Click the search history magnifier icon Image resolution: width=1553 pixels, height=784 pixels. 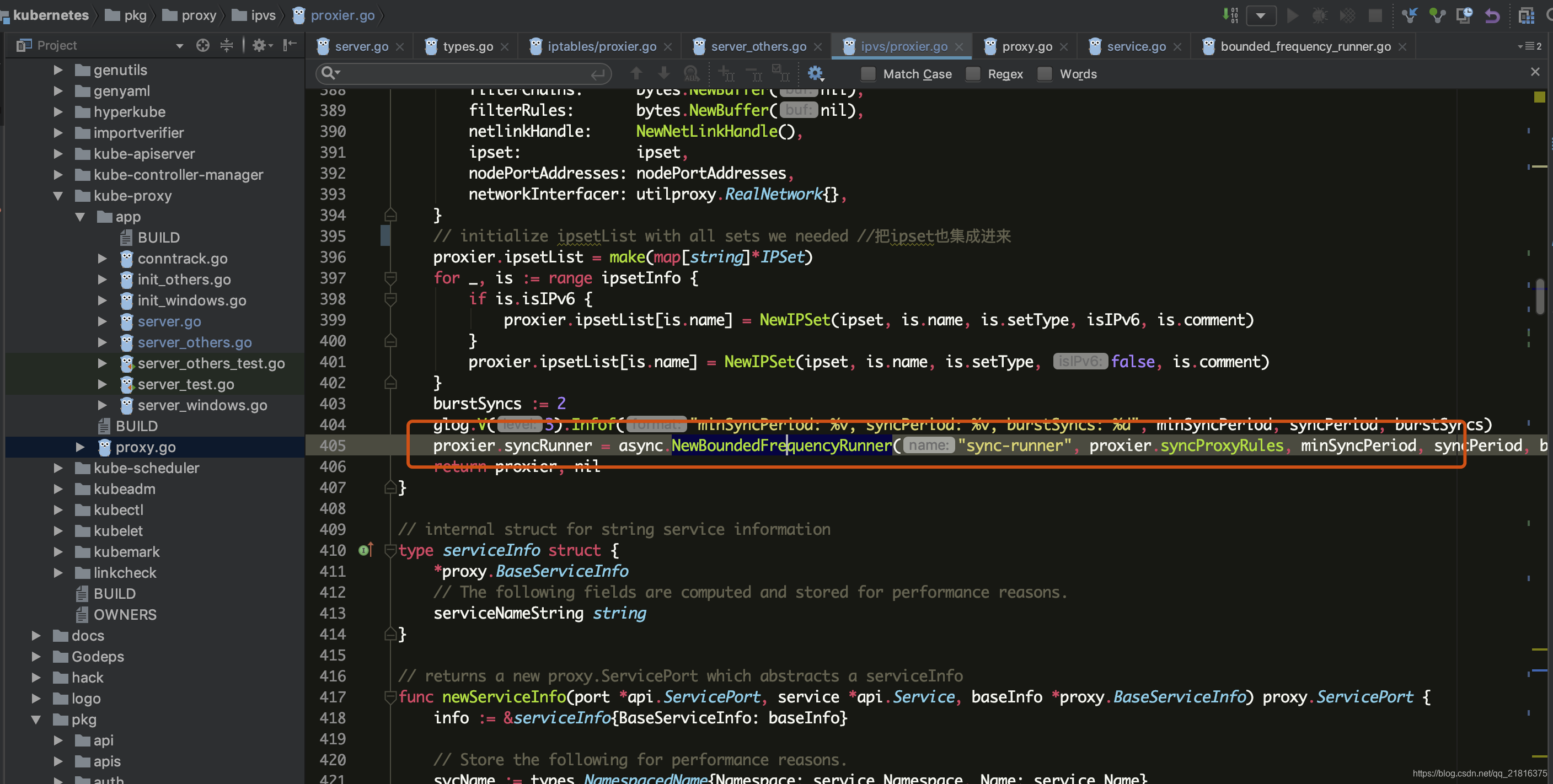click(330, 73)
